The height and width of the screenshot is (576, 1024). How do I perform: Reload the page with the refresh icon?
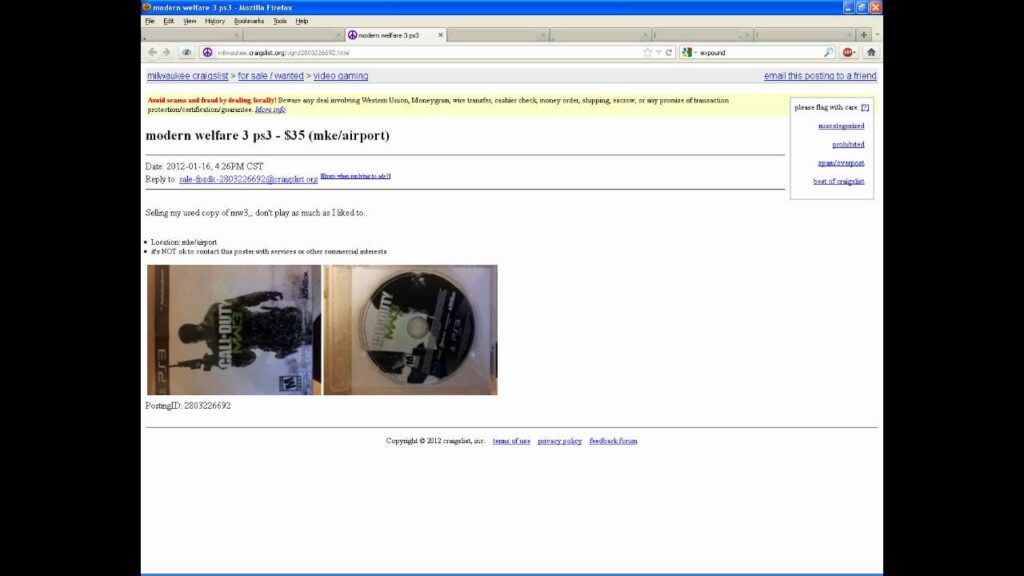click(669, 52)
